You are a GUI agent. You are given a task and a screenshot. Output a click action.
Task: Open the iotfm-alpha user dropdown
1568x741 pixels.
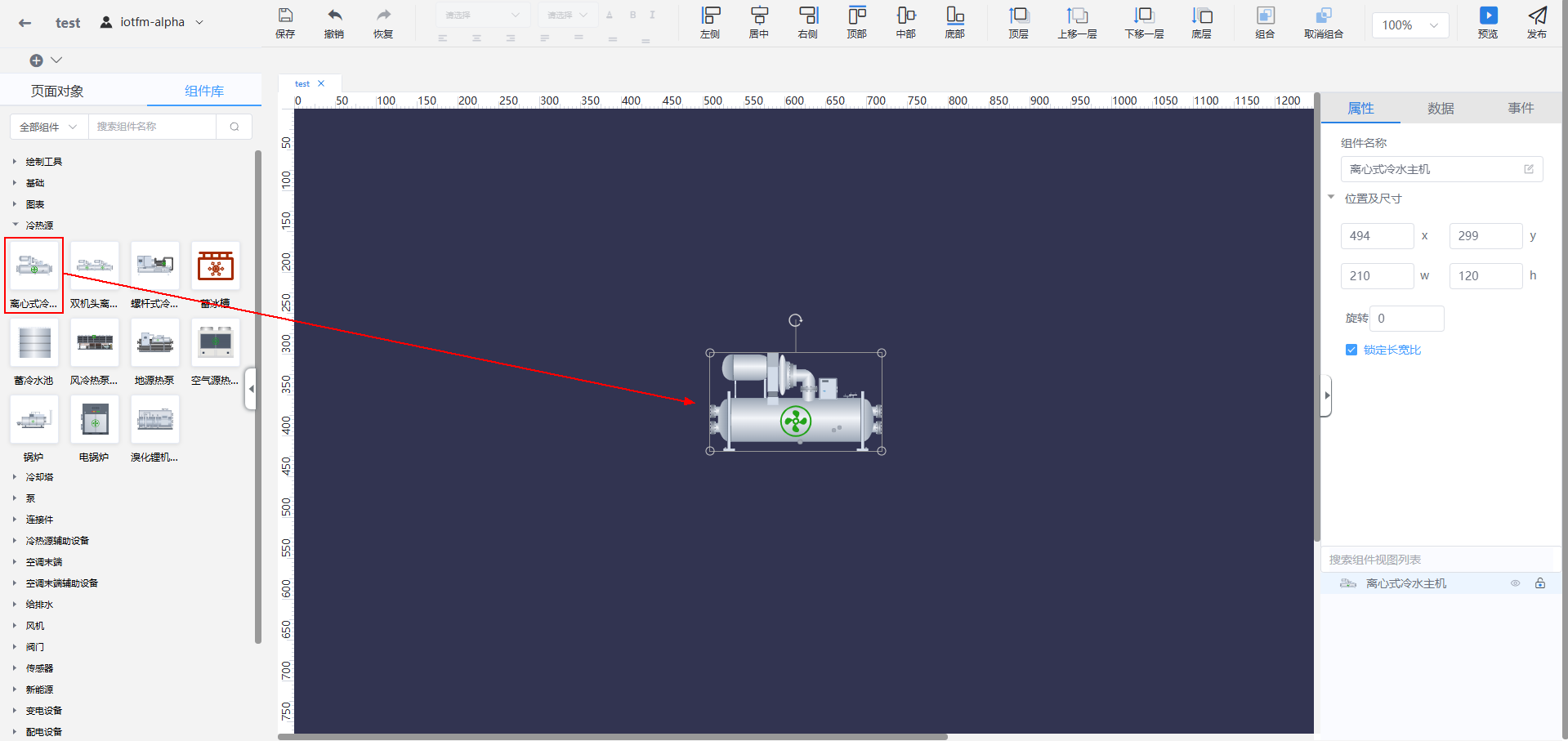pos(152,22)
